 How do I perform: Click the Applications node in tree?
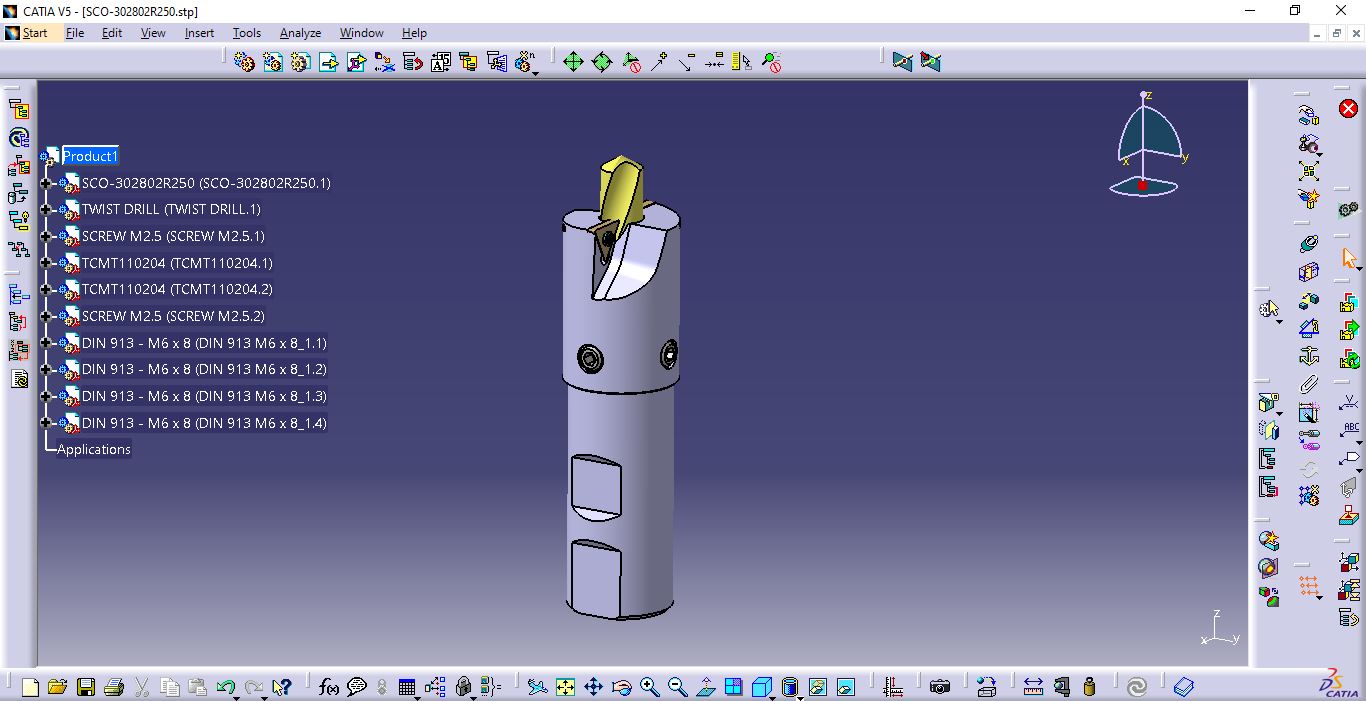[x=94, y=449]
